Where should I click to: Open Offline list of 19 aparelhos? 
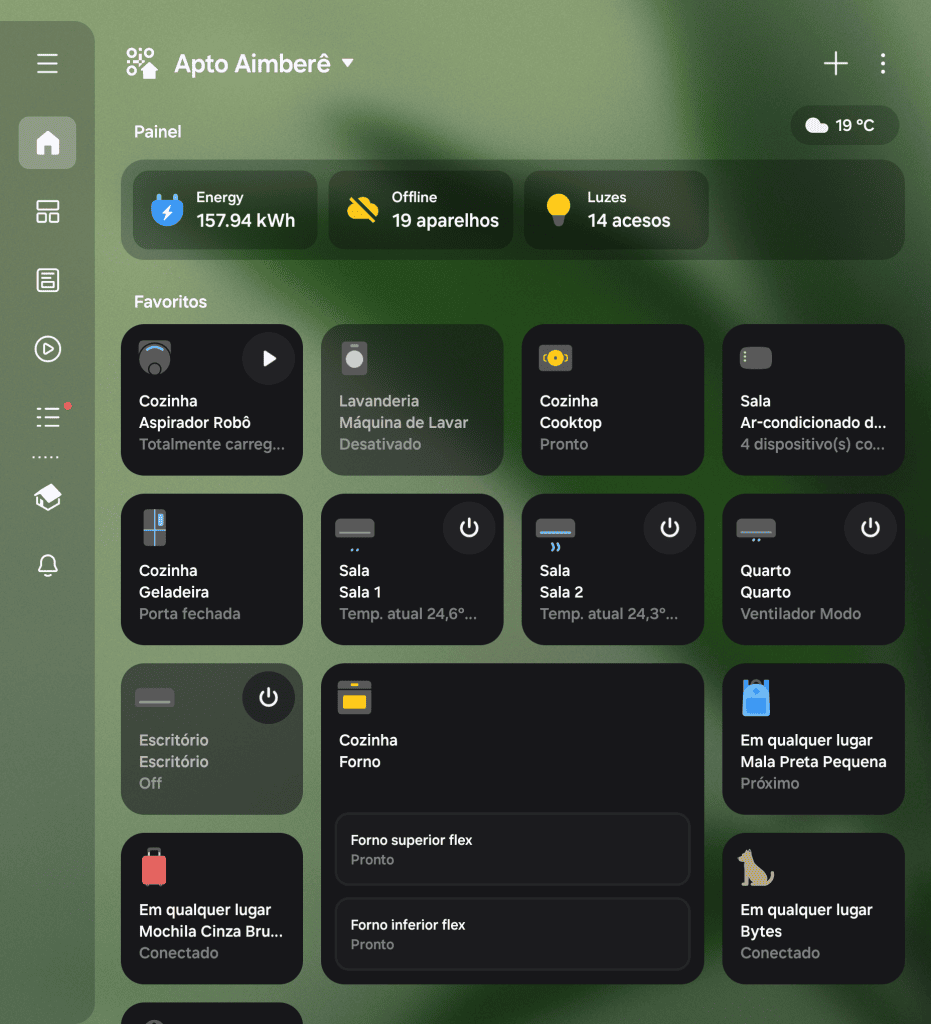tap(420, 209)
